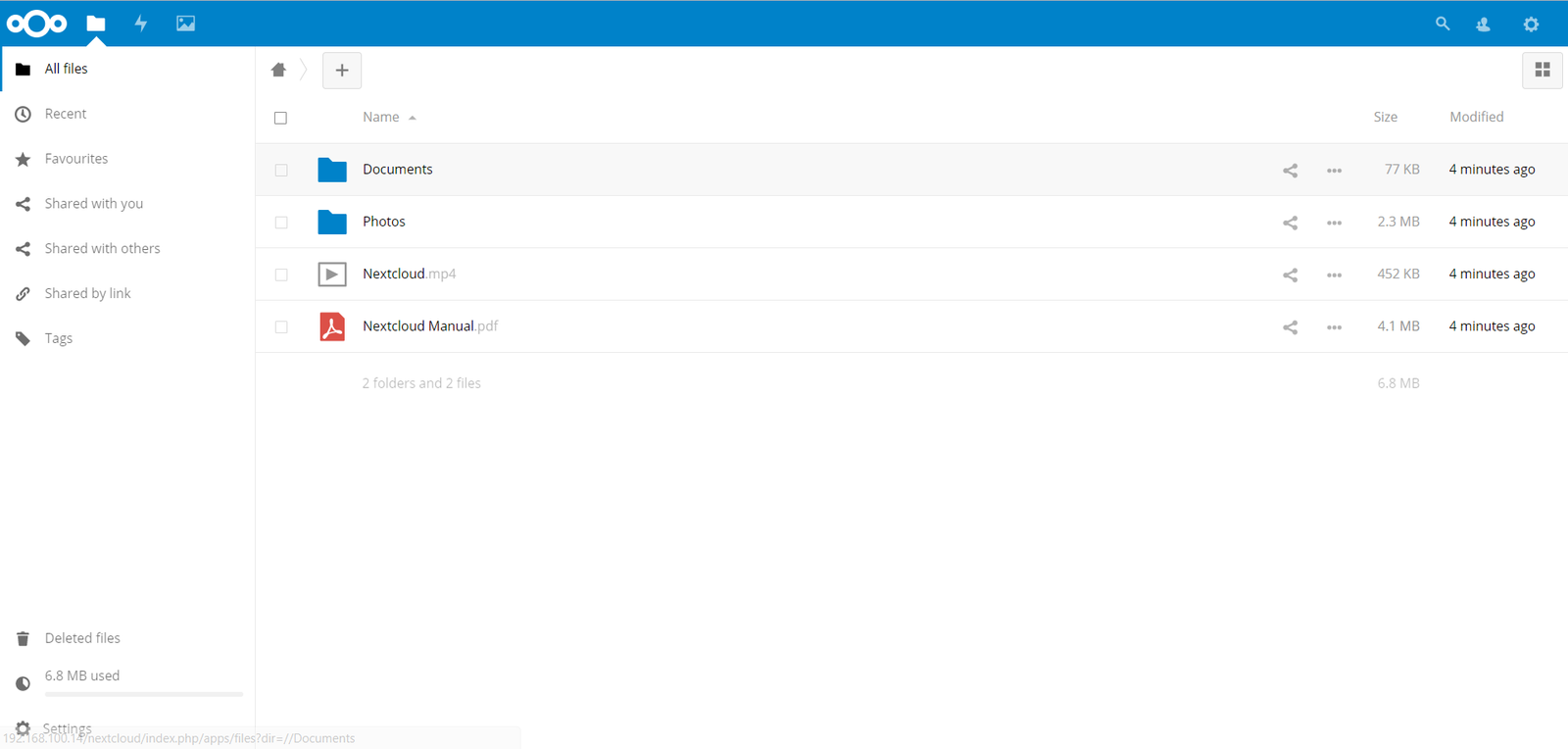Open the search magnifier icon

(1443, 24)
